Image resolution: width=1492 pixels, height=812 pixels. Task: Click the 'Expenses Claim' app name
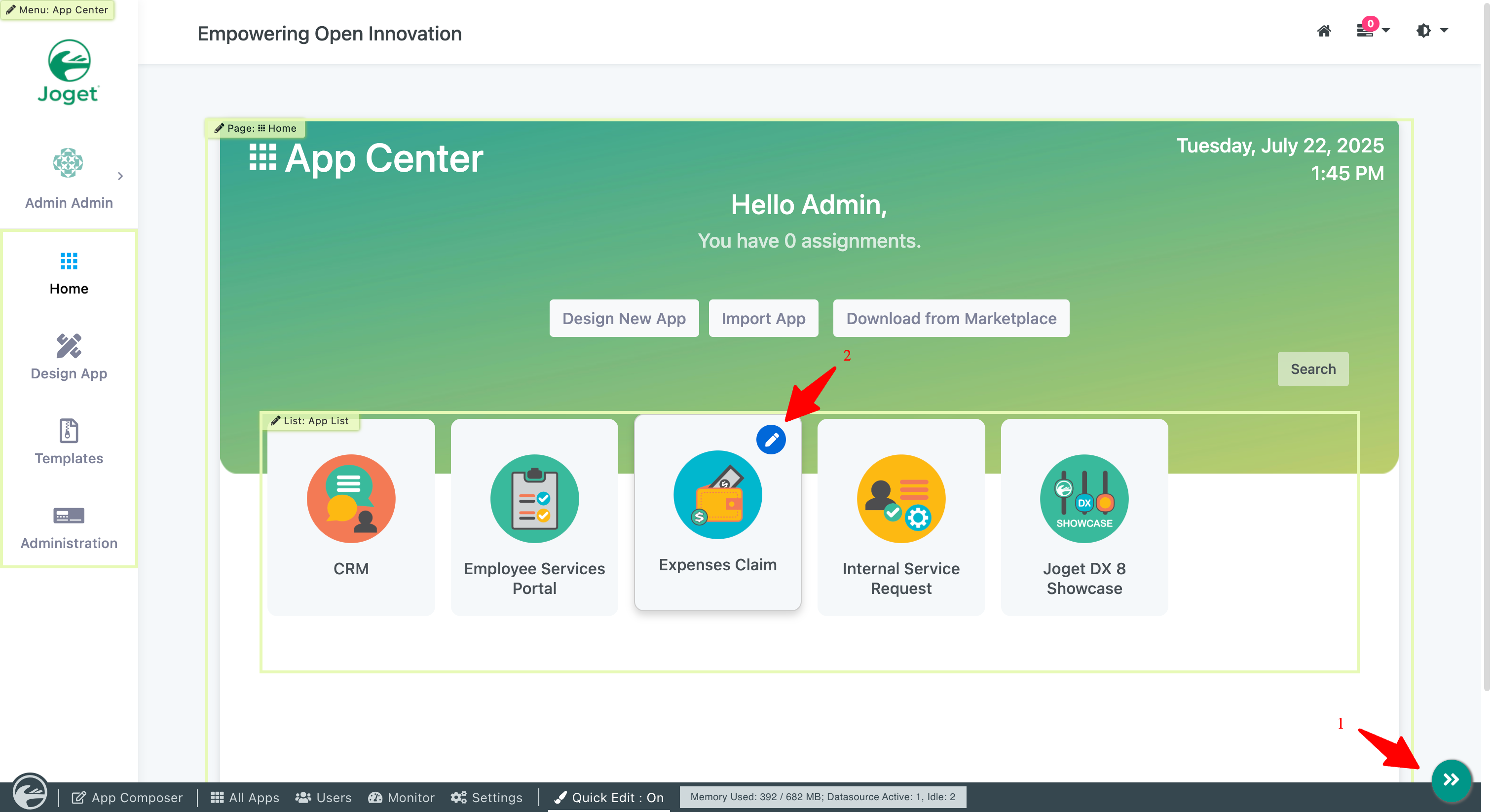point(717,565)
